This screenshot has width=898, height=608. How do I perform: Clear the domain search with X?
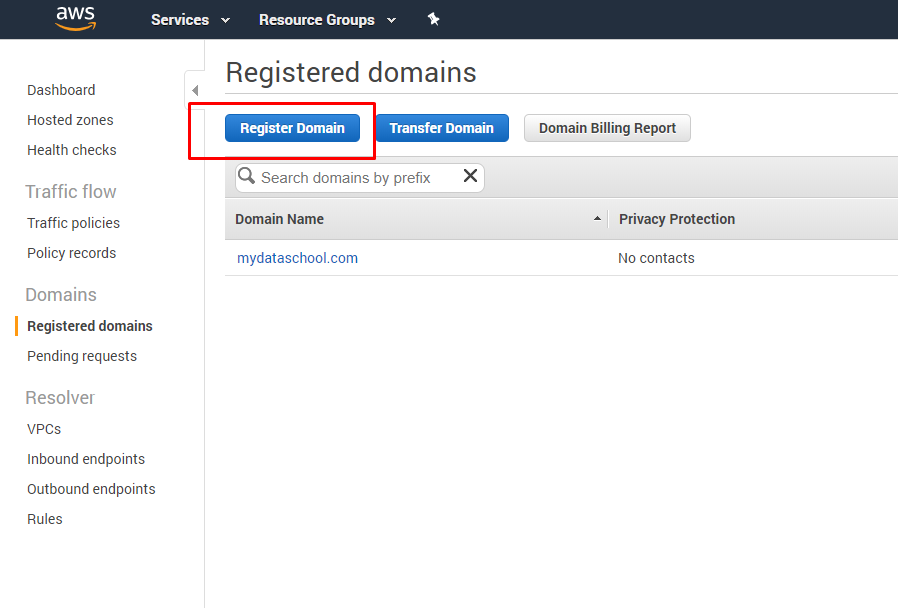click(x=470, y=176)
